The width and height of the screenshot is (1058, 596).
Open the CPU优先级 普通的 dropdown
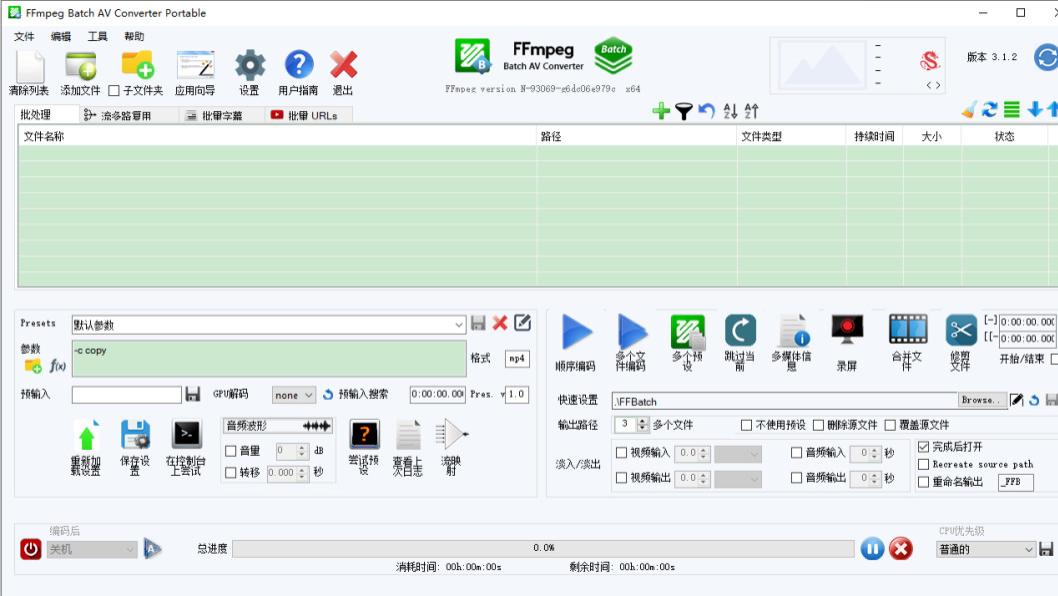pos(986,549)
